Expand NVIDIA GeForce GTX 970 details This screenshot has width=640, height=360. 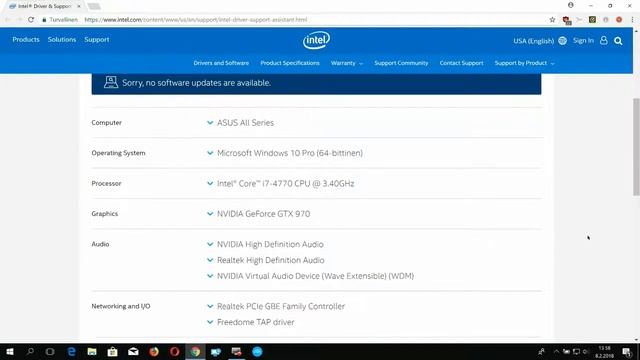point(210,213)
